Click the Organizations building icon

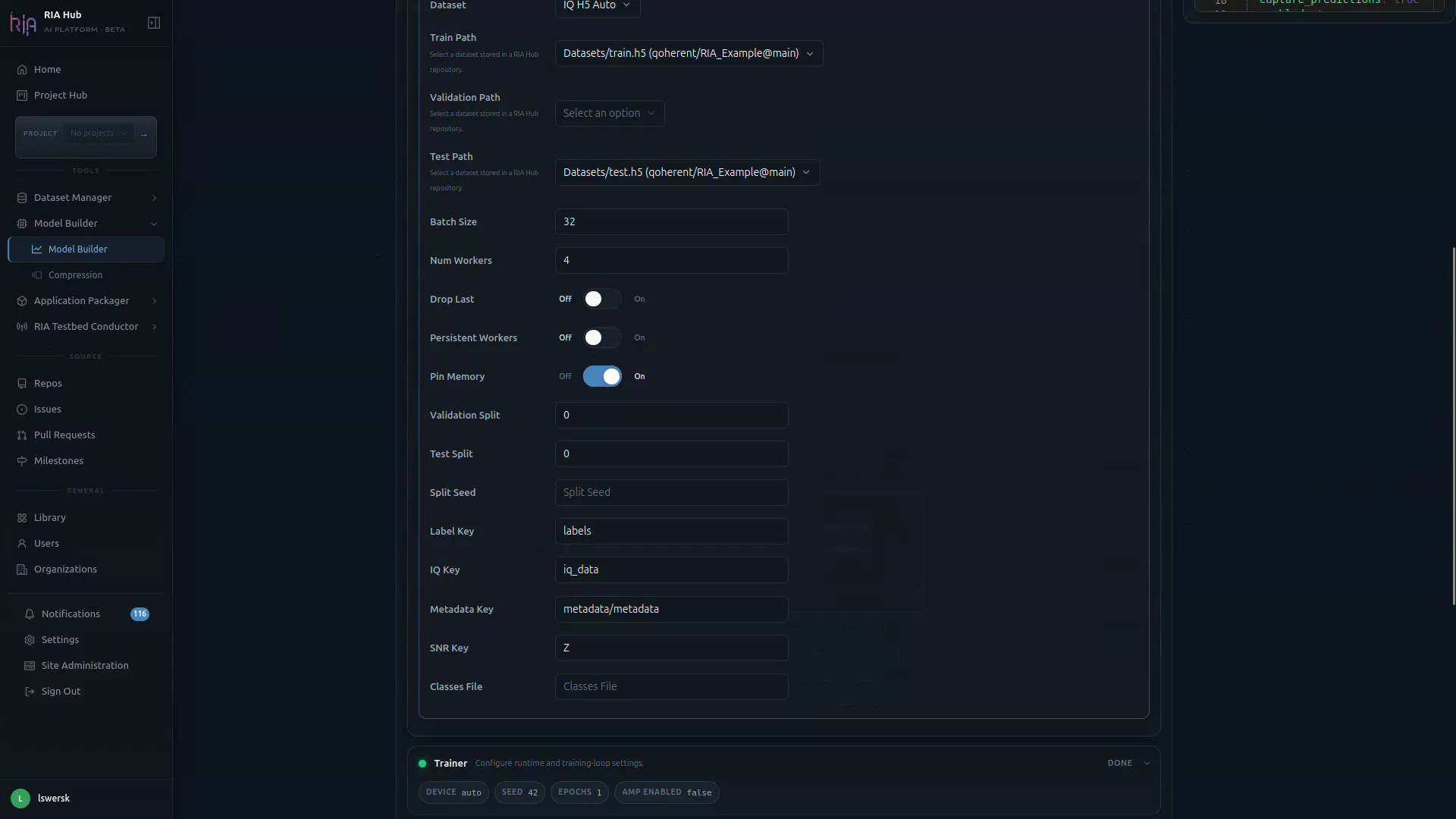click(x=22, y=570)
